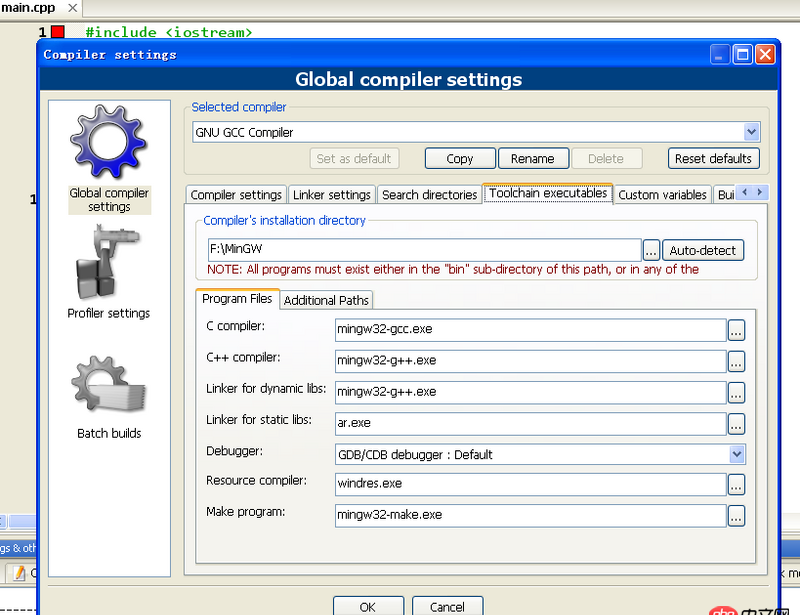Click the Auto-detect button
This screenshot has width=800, height=615.
[x=703, y=250]
